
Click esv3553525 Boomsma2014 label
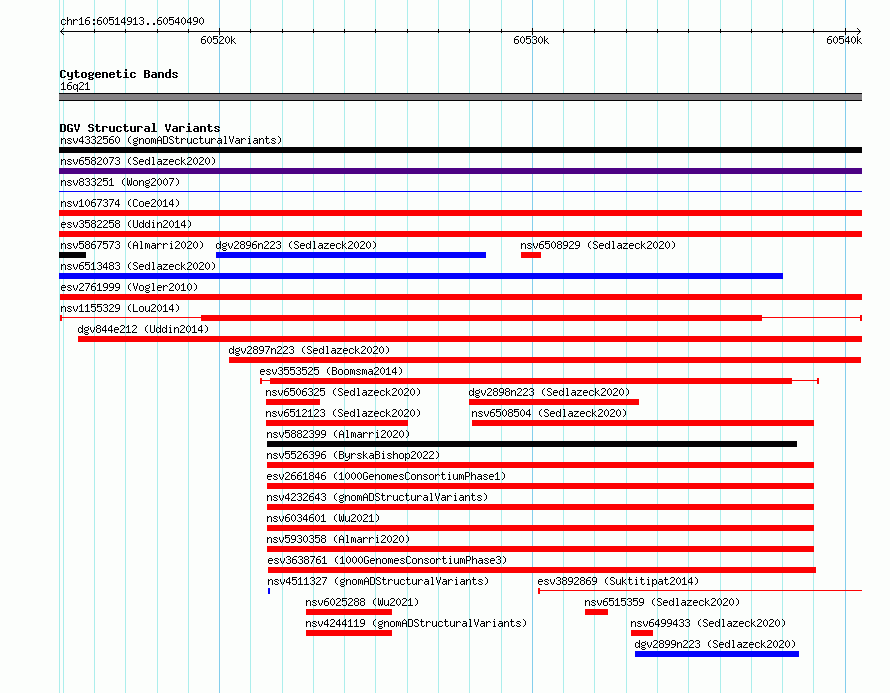pyautogui.click(x=331, y=371)
